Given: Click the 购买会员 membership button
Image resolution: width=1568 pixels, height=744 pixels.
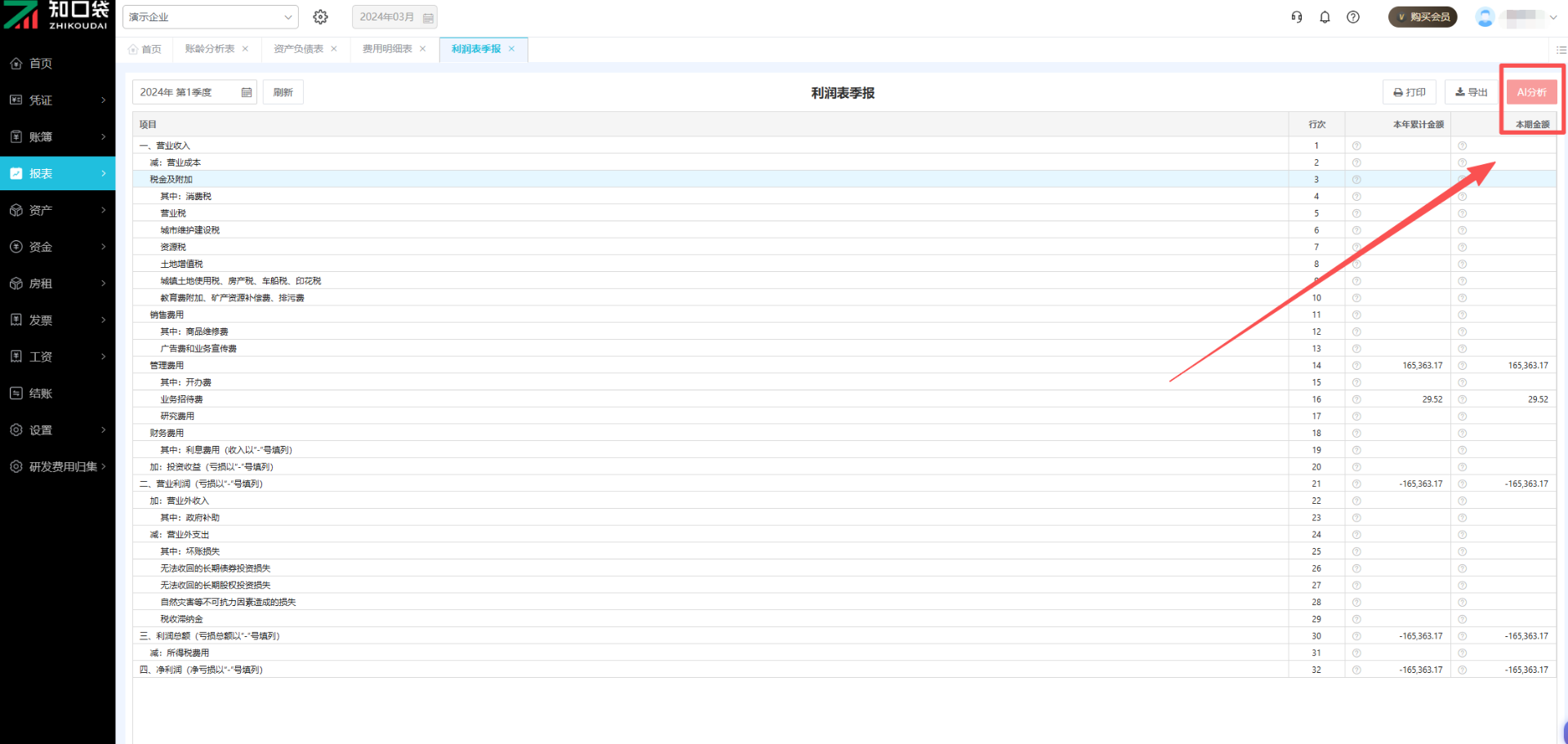Looking at the screenshot, I should tap(1423, 17).
